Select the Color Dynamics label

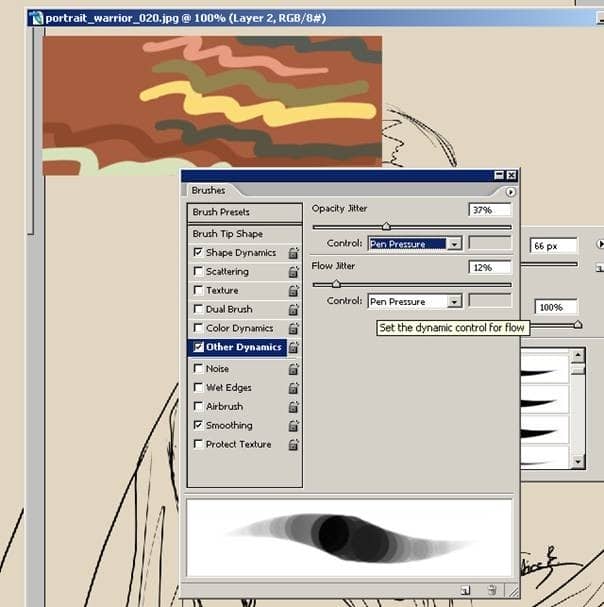tap(239, 328)
